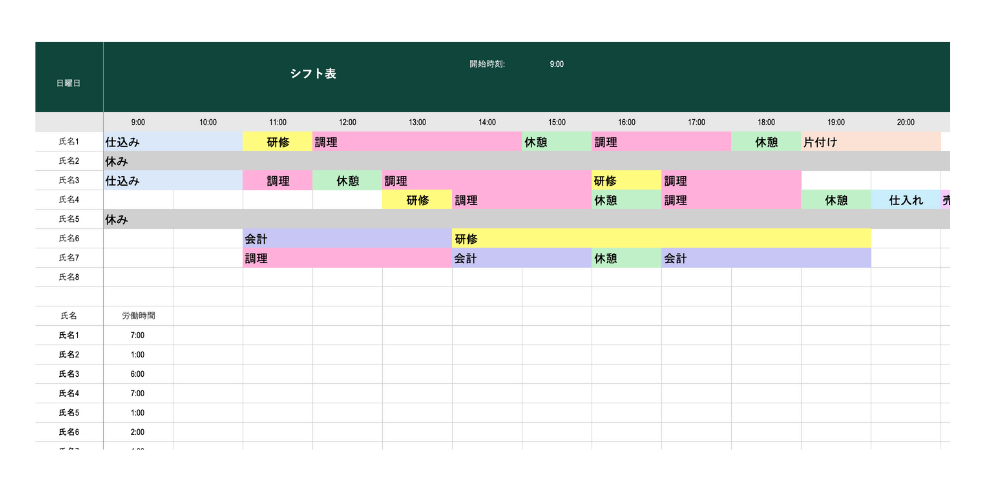1000x500 pixels.
Task: Select the 仕込み block in 氏名3 row
Action: pyautogui.click(x=173, y=181)
